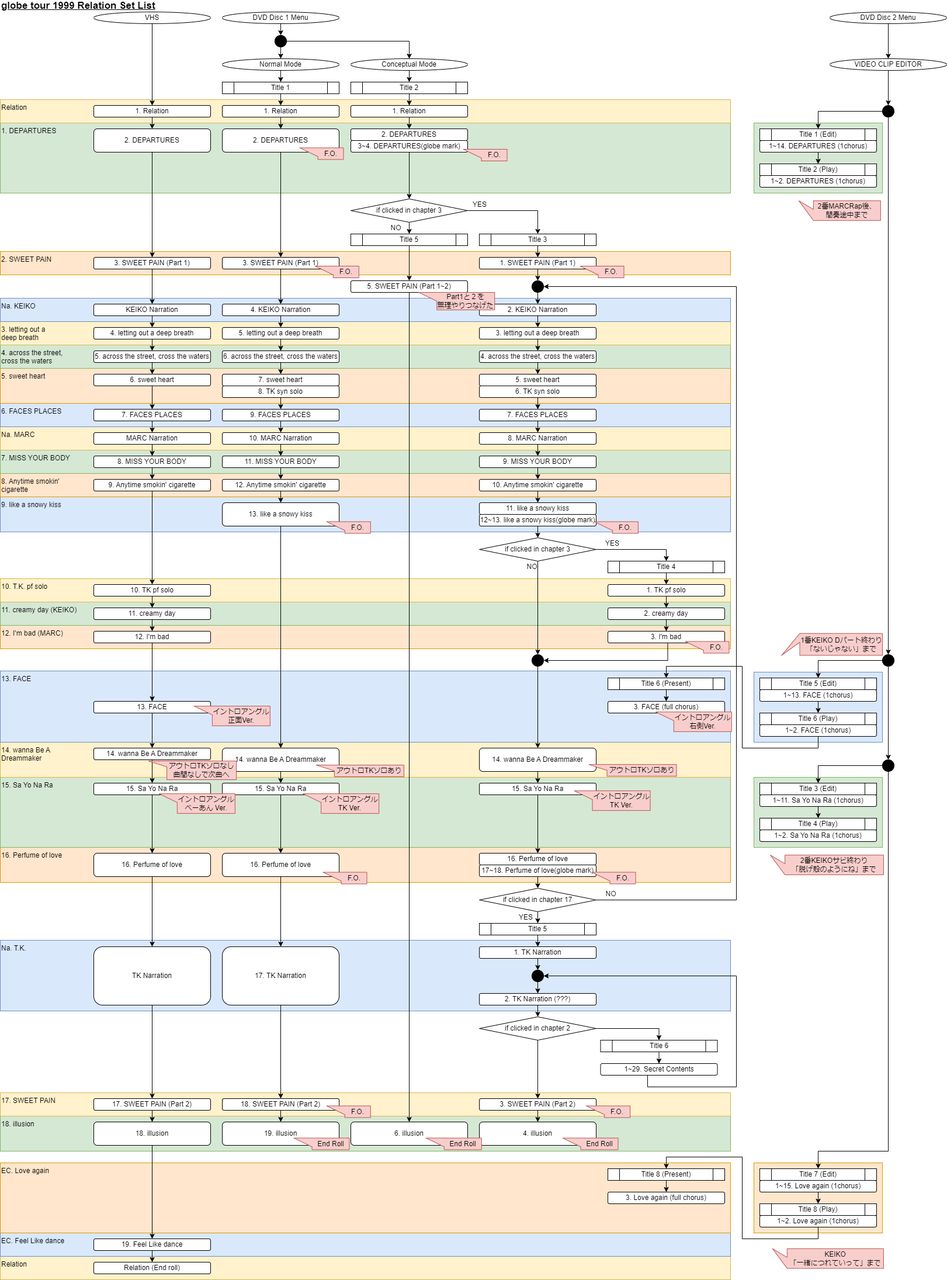Click the 'Title 4 (Play)' box

coord(818,824)
